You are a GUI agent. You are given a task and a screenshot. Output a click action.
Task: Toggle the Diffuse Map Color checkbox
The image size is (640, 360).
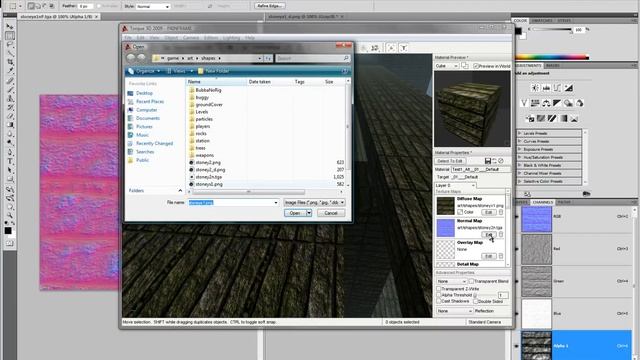tap(460, 212)
